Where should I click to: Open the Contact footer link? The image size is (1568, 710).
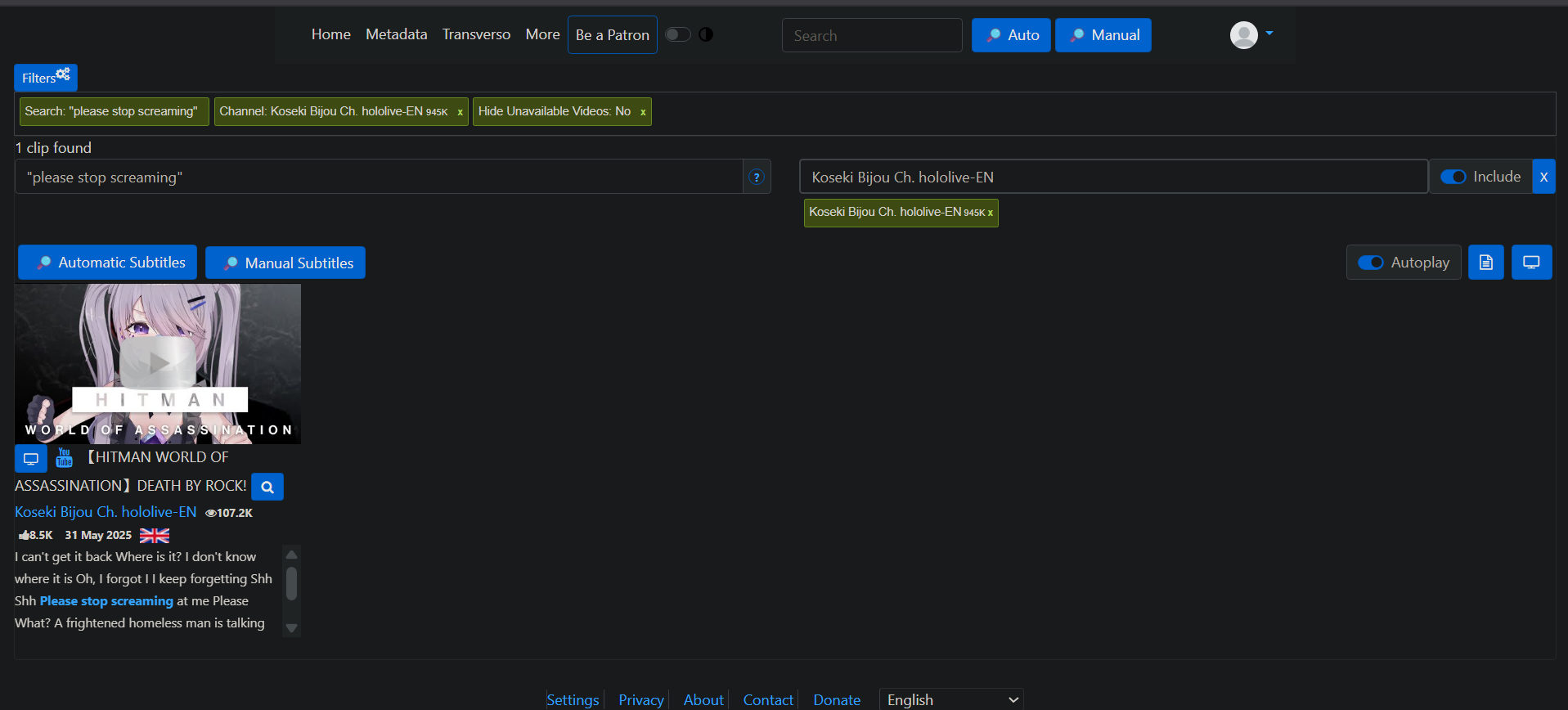coord(768,700)
